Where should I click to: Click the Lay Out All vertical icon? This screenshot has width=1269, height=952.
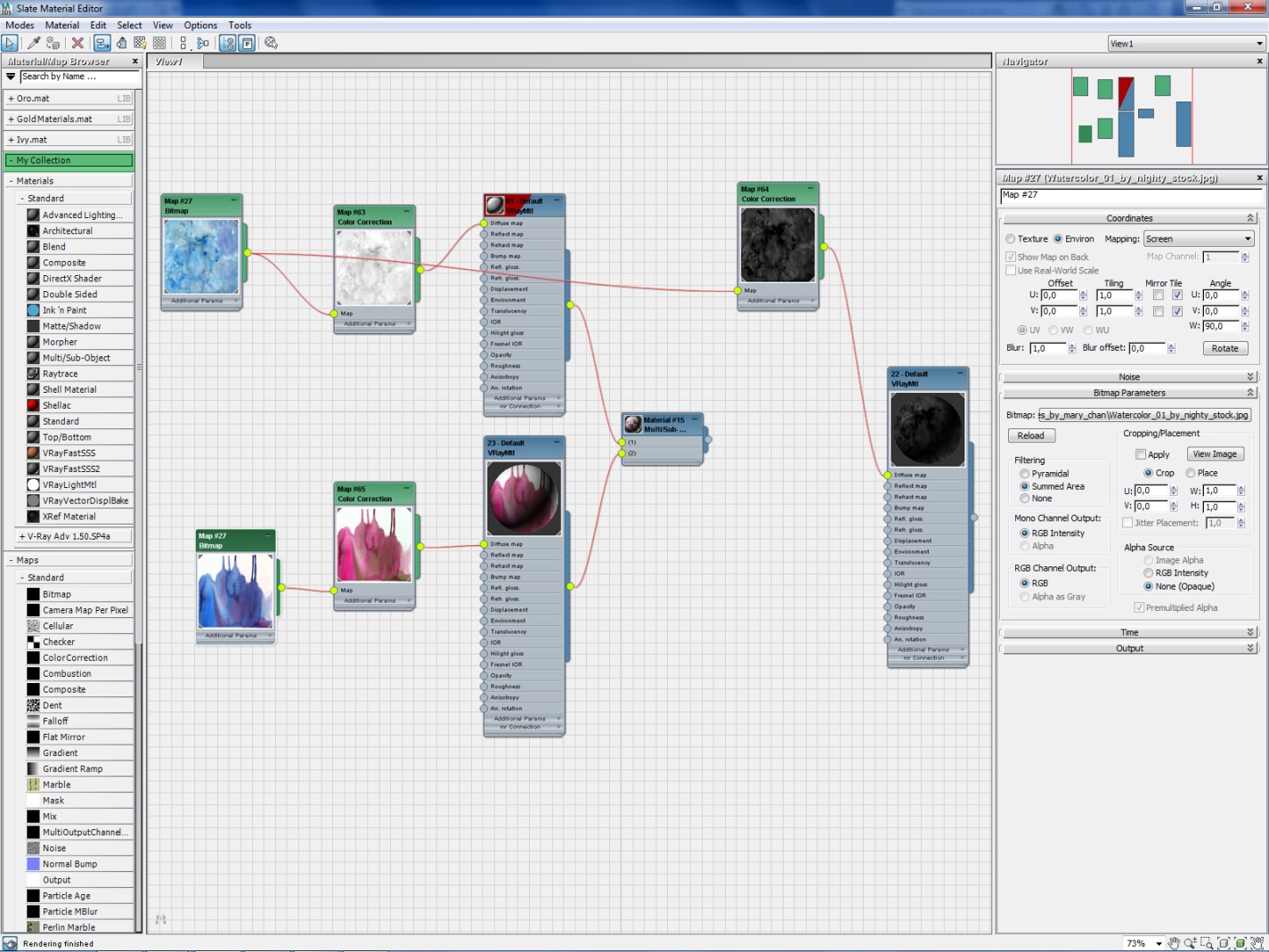pyautogui.click(x=183, y=43)
